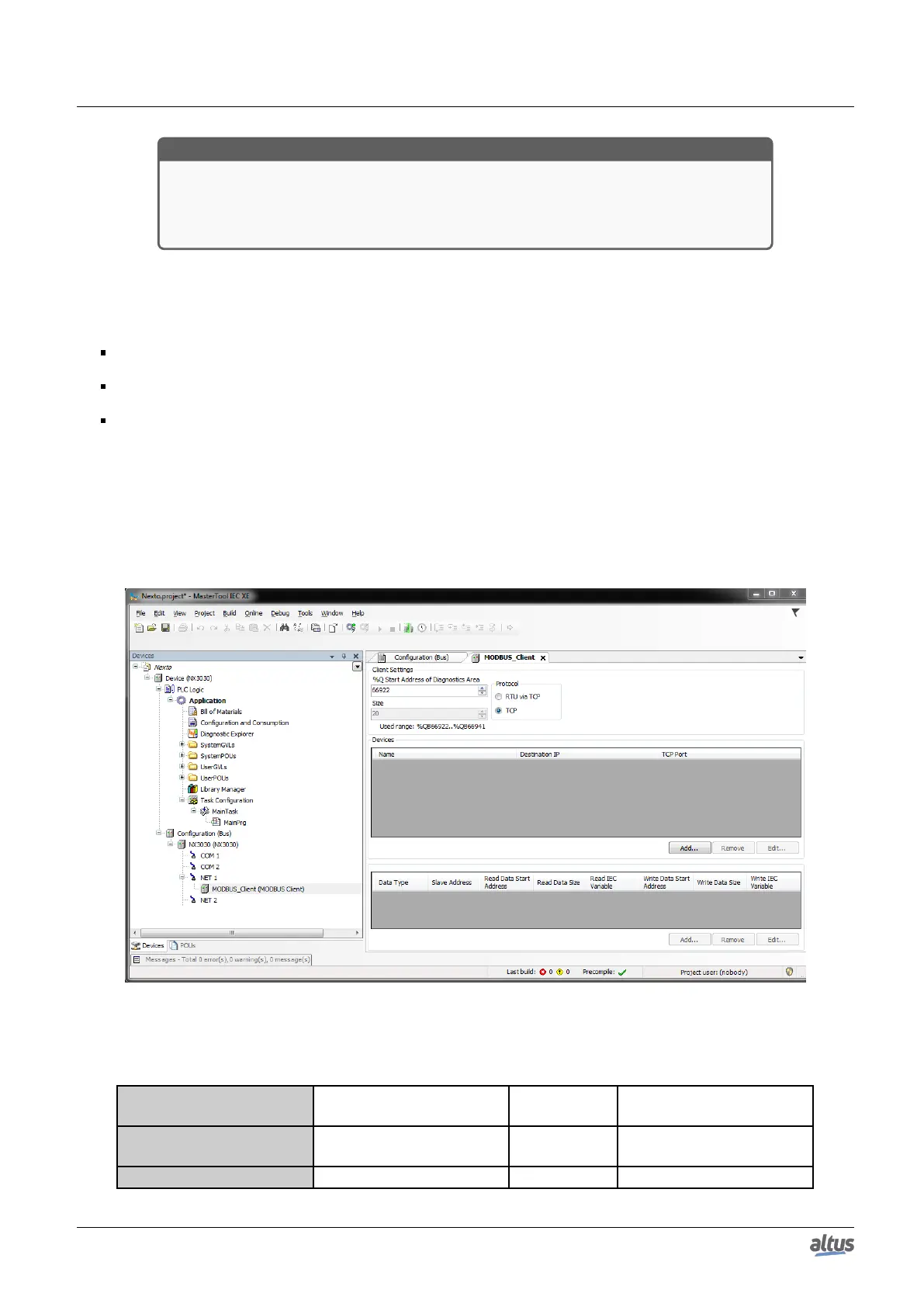Click the Delete X icon in toolbar
This screenshot has height=1307, width=924.
click(x=267, y=628)
